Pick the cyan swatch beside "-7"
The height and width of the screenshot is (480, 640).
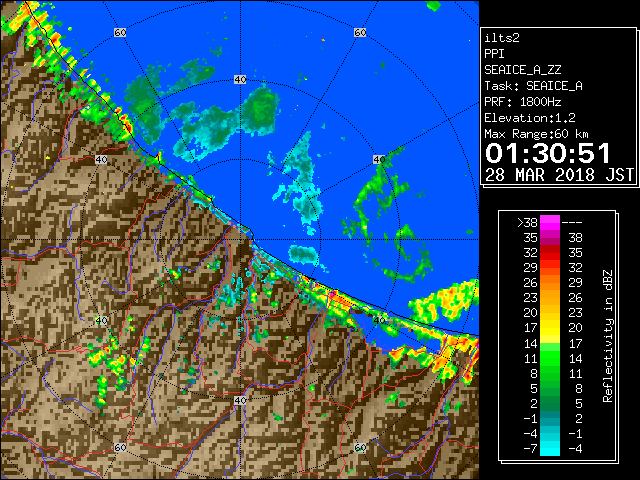point(550,449)
